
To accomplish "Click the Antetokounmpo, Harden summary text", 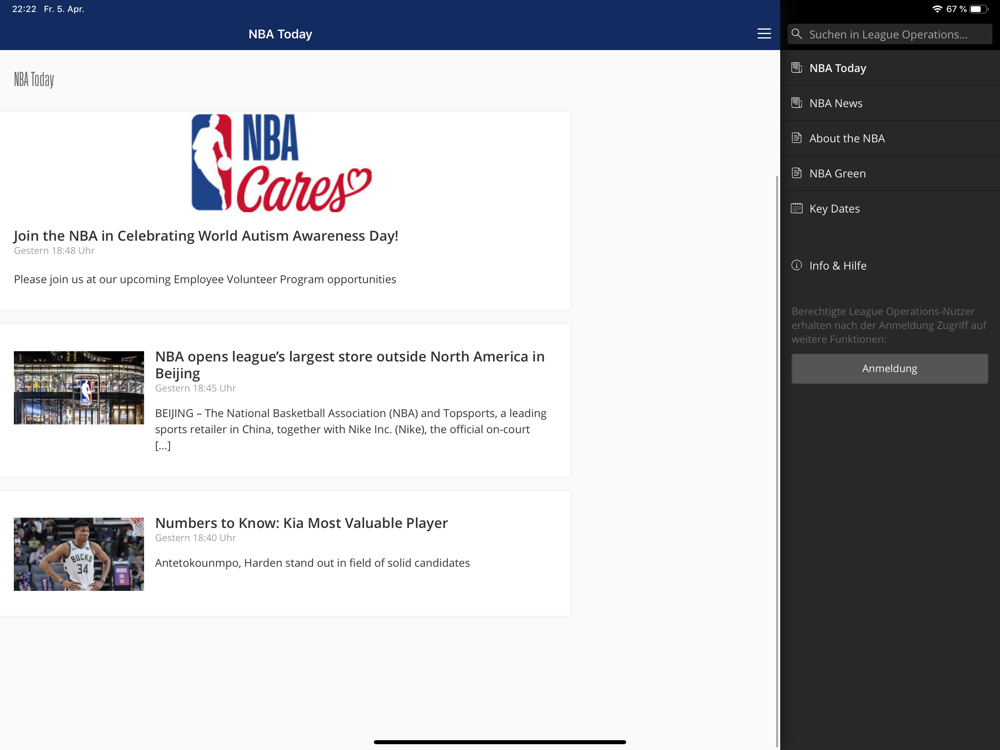I will coord(312,563).
